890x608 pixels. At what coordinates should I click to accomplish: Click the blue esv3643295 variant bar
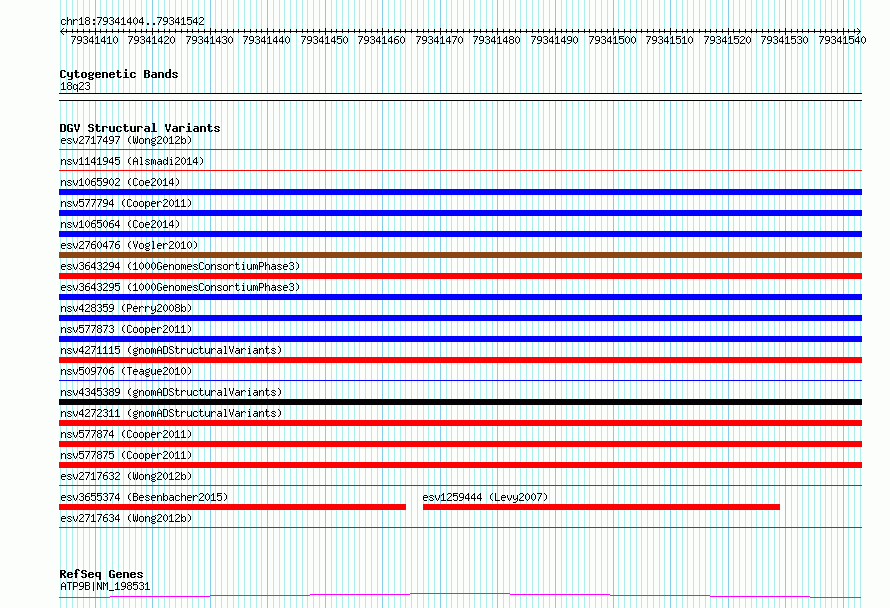click(x=460, y=297)
